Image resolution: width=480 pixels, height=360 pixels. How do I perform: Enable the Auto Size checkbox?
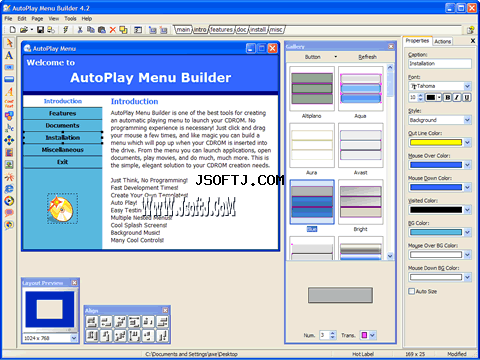(x=412, y=291)
